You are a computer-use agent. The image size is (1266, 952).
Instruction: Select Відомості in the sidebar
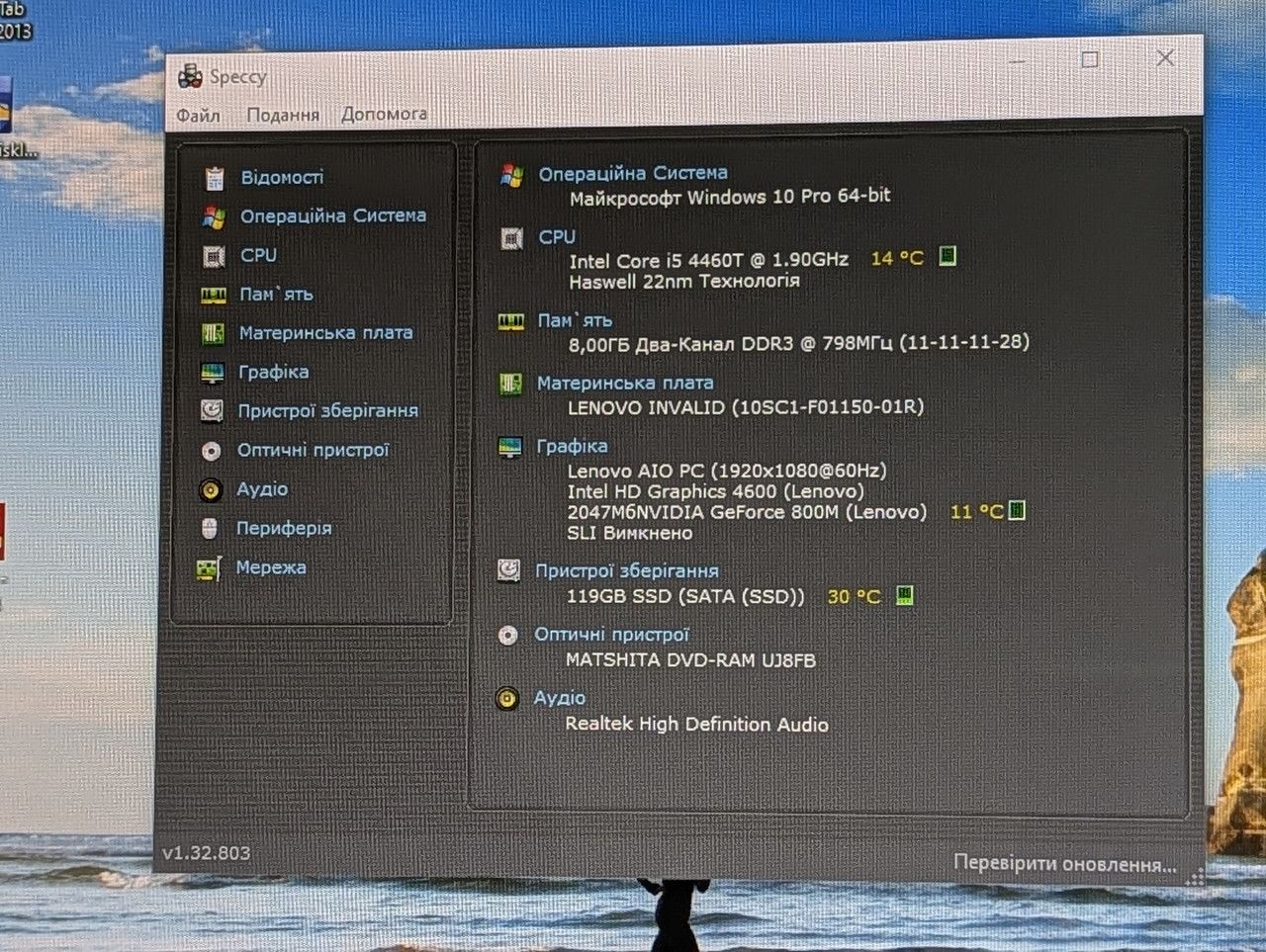282,177
